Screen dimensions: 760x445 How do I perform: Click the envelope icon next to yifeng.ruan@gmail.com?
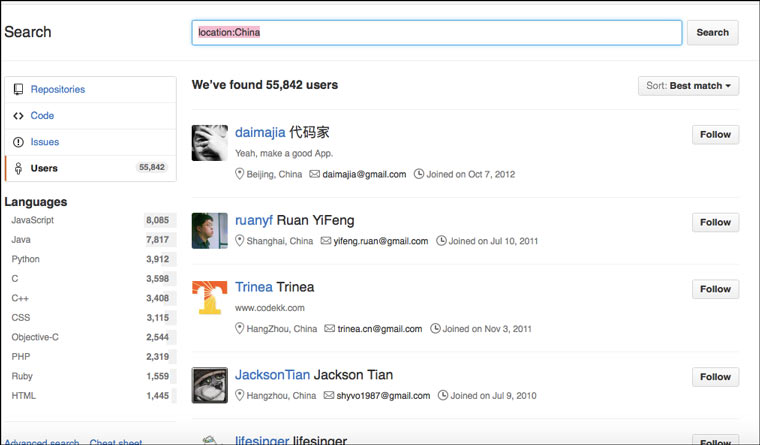pos(325,241)
